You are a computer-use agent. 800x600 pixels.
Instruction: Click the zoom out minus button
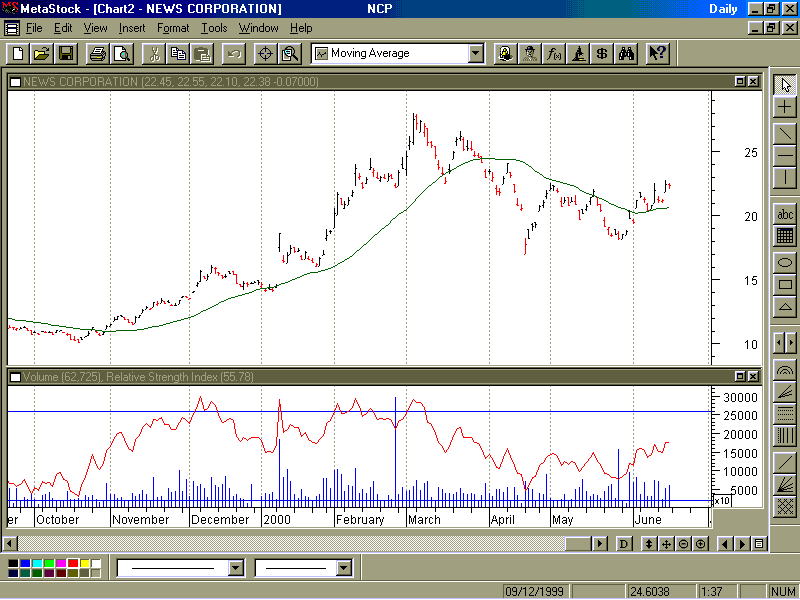point(684,543)
